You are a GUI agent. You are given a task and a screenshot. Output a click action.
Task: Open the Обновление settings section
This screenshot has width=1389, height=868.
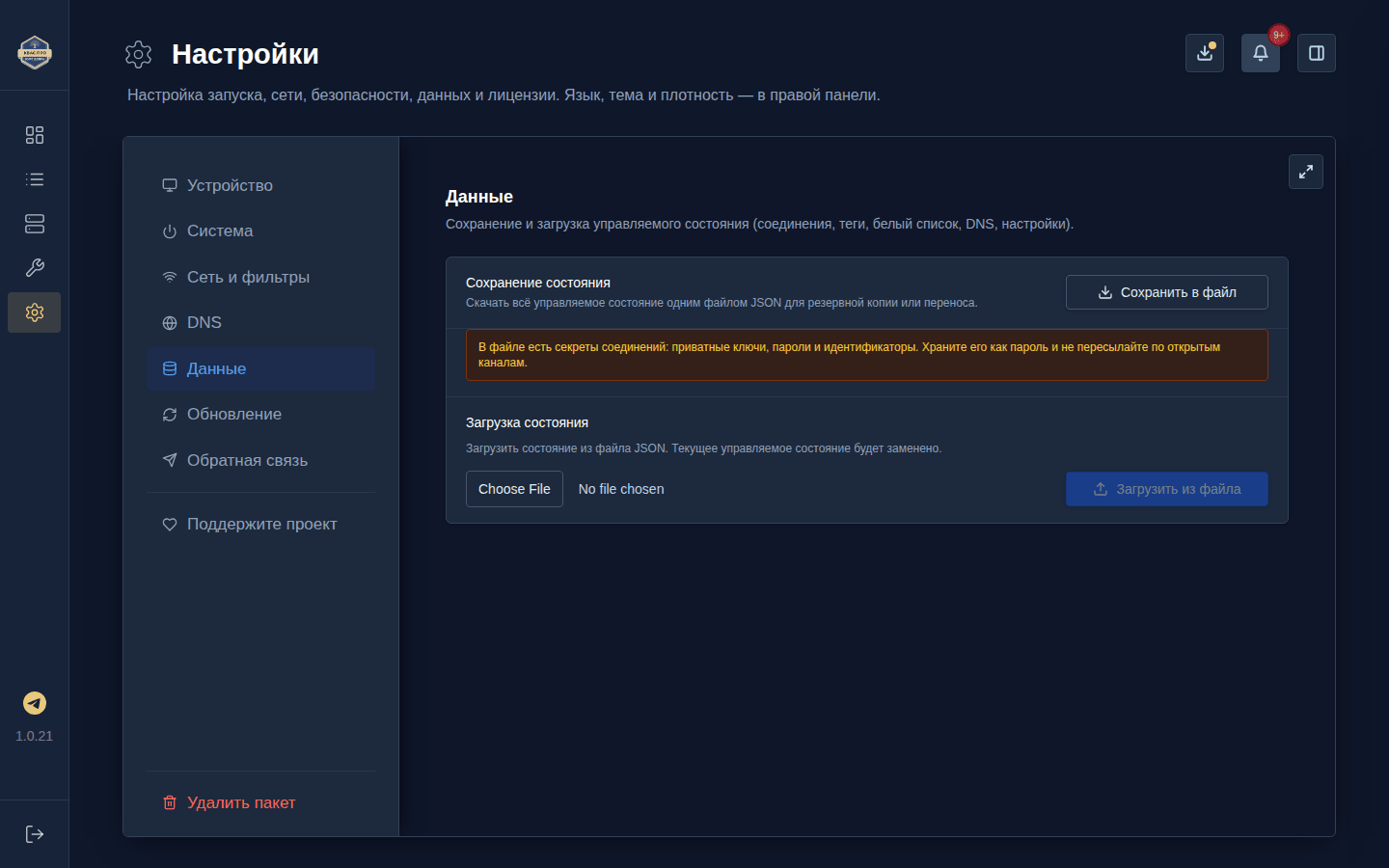(260, 415)
